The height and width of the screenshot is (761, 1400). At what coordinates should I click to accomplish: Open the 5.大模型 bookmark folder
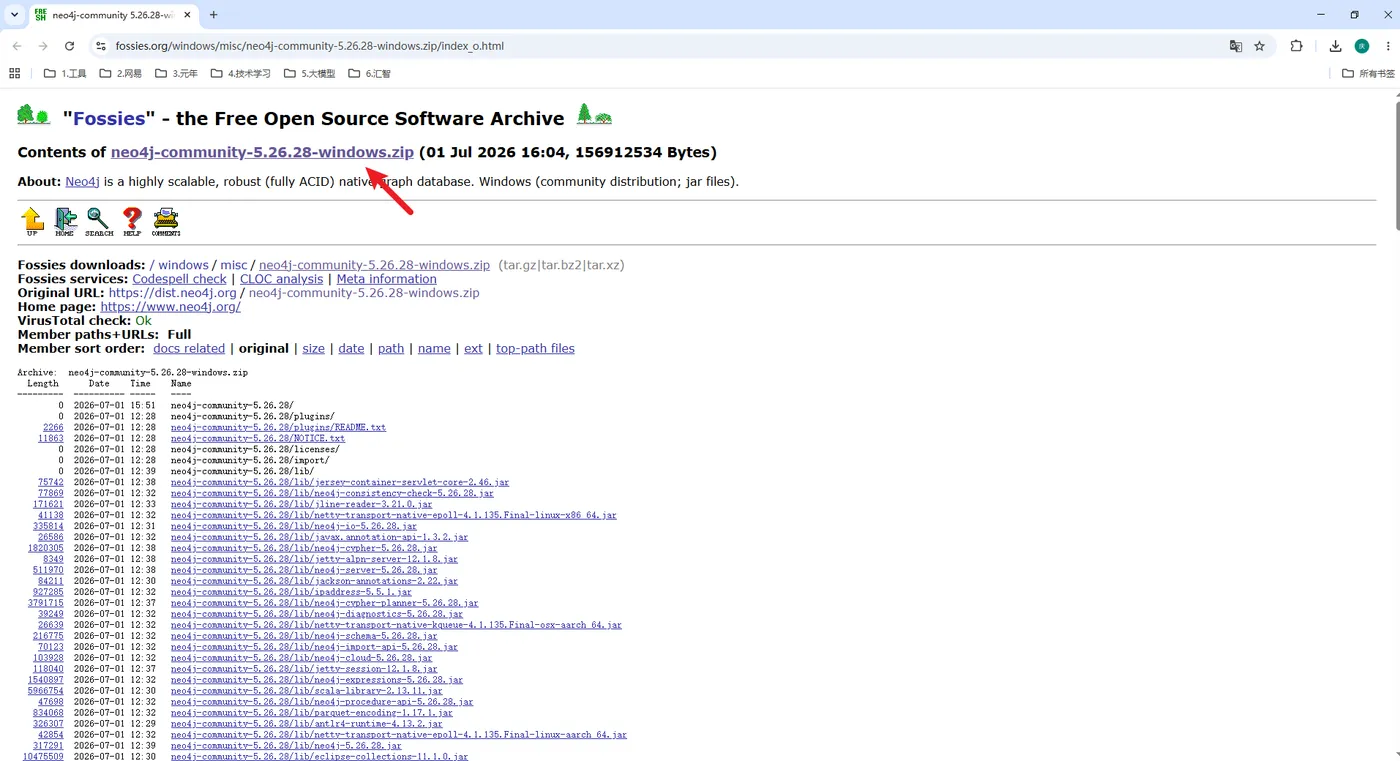pyautogui.click(x=309, y=73)
